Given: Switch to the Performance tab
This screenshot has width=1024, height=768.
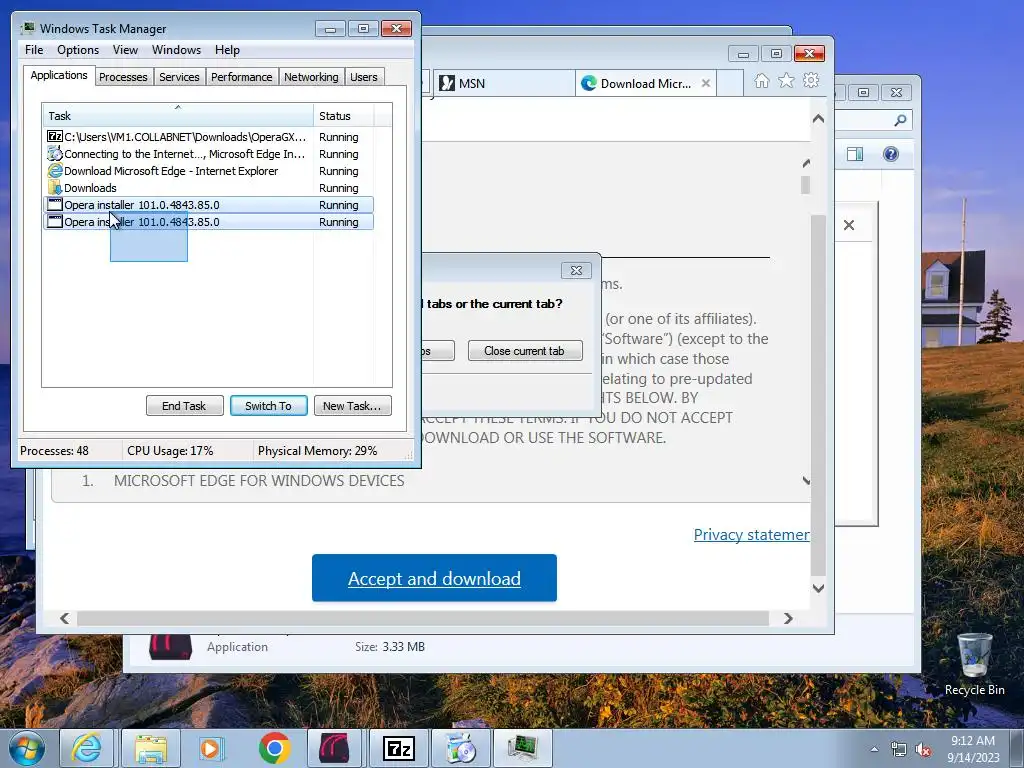Looking at the screenshot, I should coord(242,77).
